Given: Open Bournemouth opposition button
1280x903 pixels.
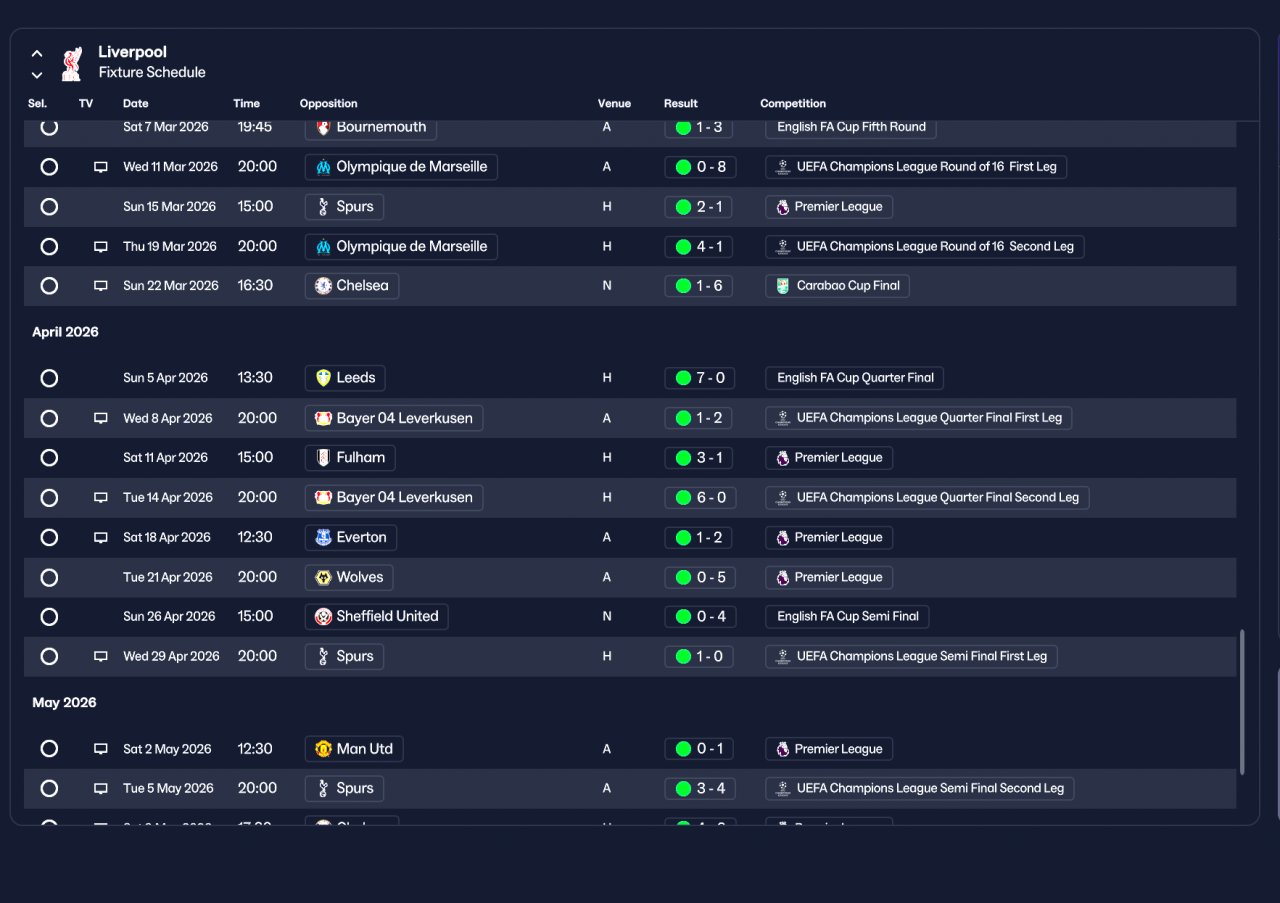Looking at the screenshot, I should point(370,128).
